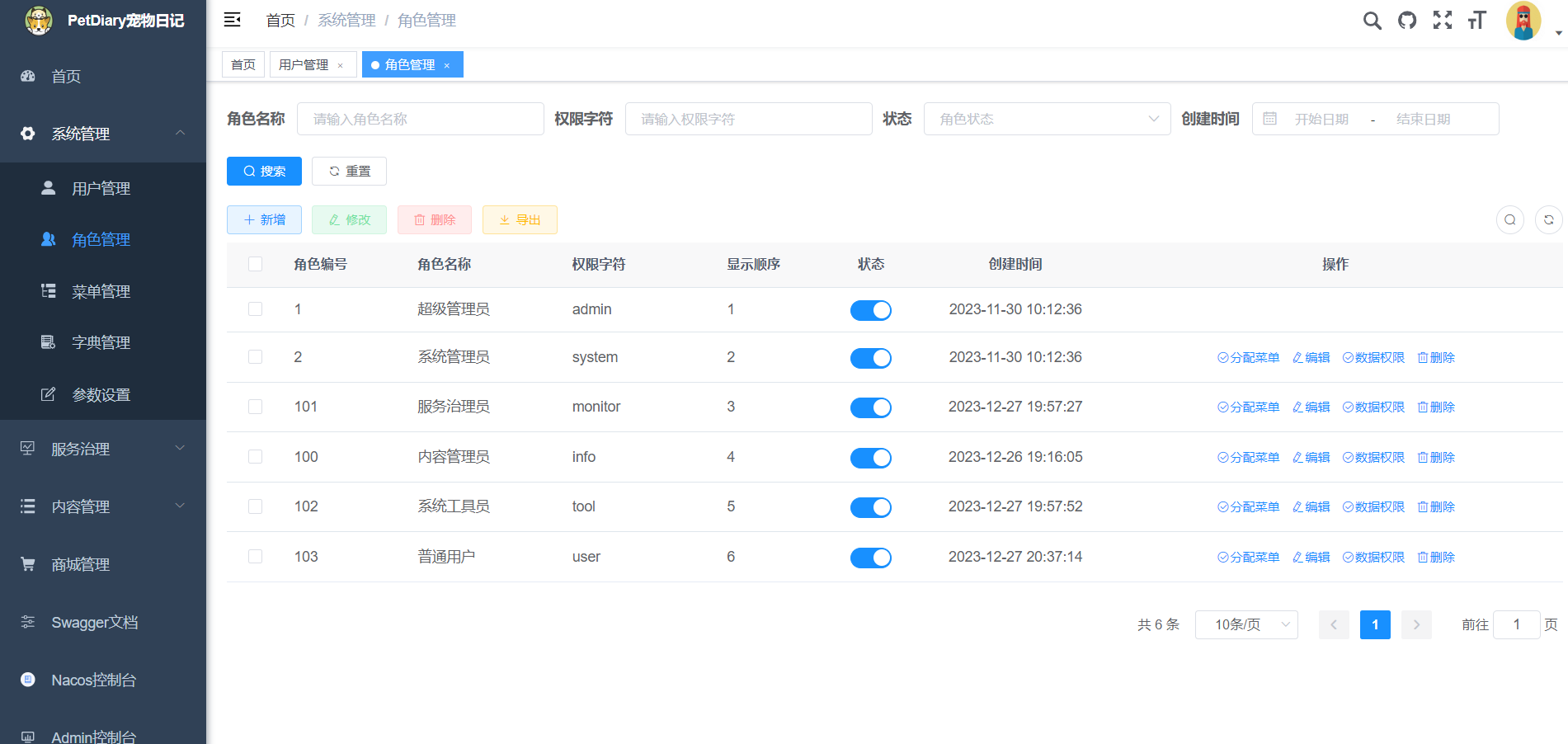Click the 修改 button
1568x744 pixels.
tap(349, 219)
